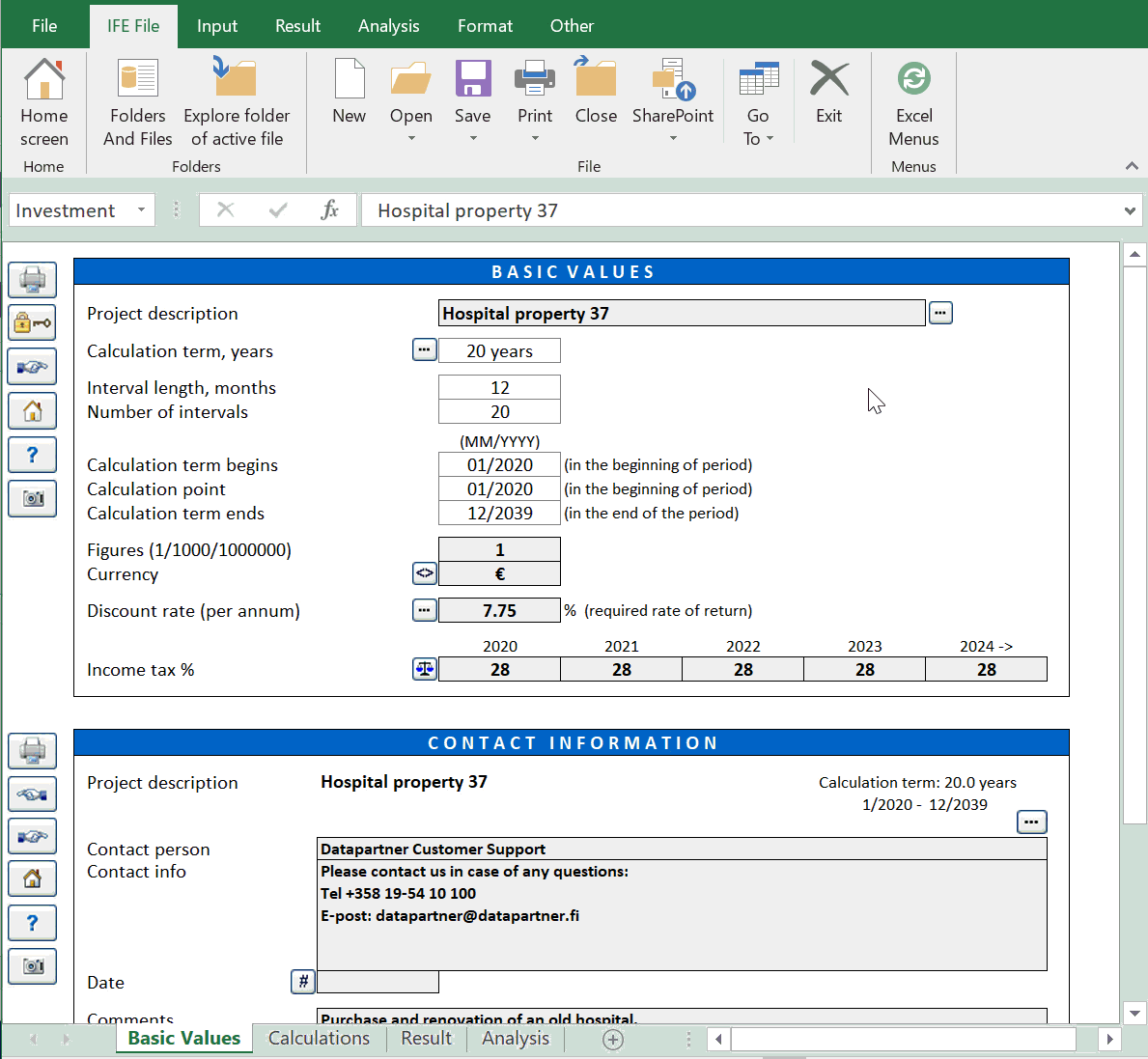
Task: Click the currency switch <> button
Action: [x=425, y=573]
